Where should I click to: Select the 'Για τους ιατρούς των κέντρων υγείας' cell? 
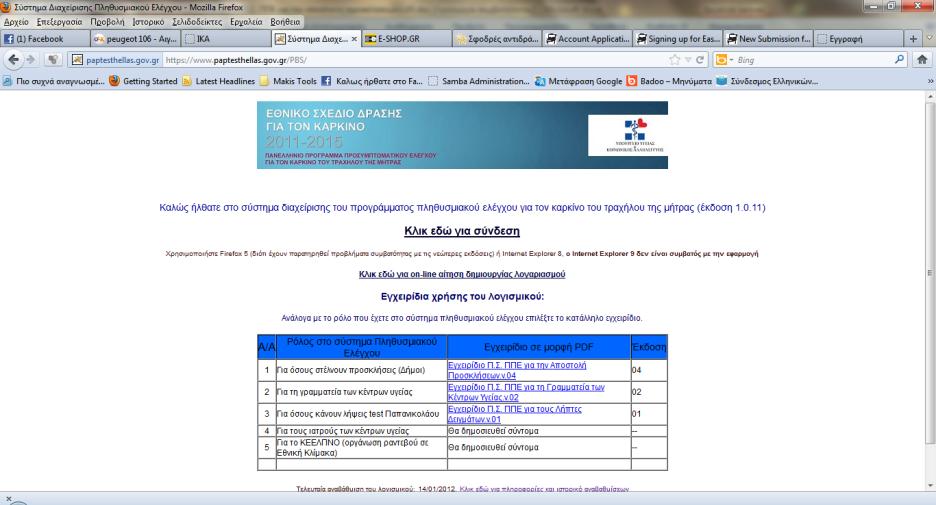[x=362, y=431]
